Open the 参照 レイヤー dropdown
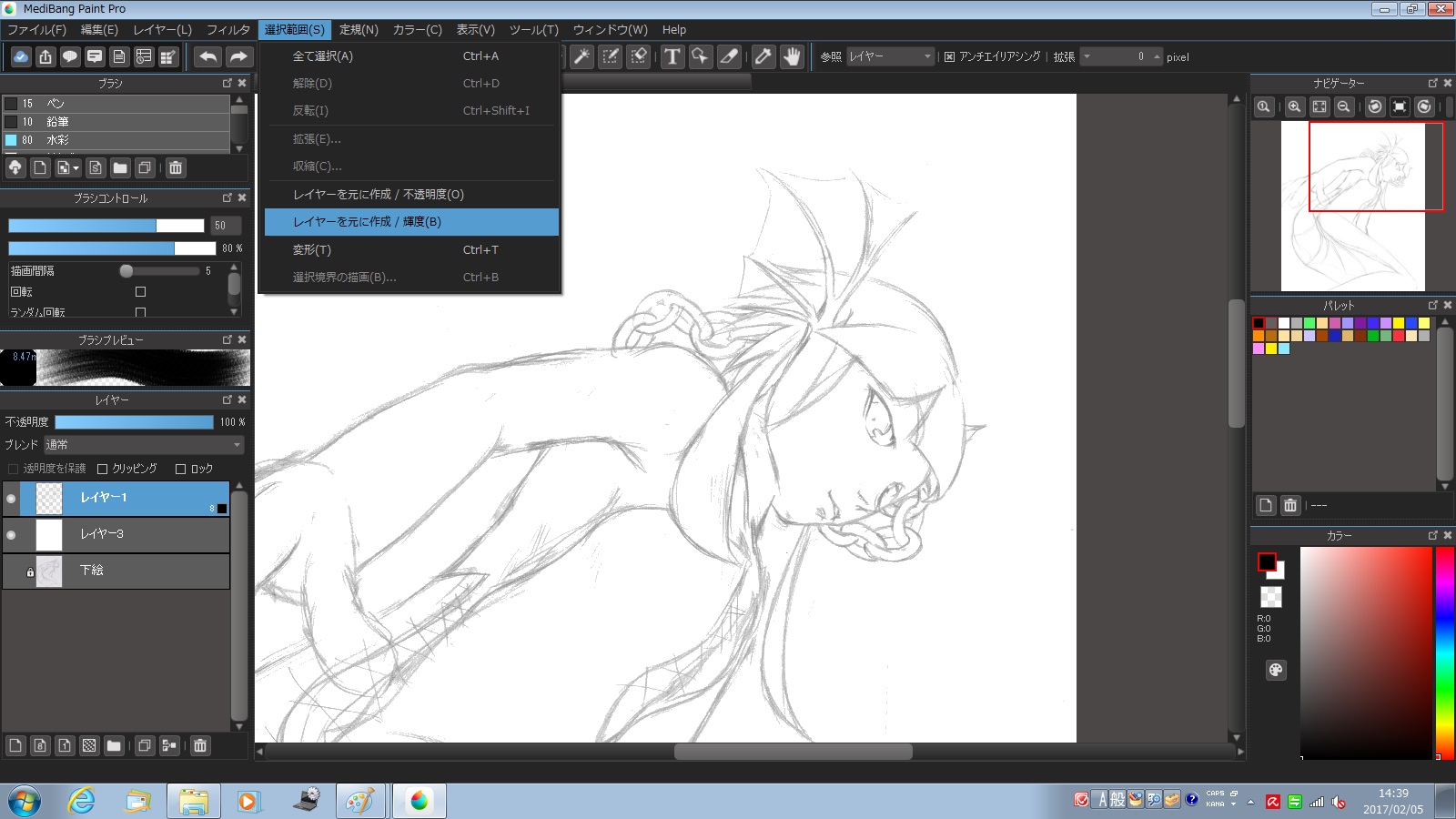 pos(889,56)
